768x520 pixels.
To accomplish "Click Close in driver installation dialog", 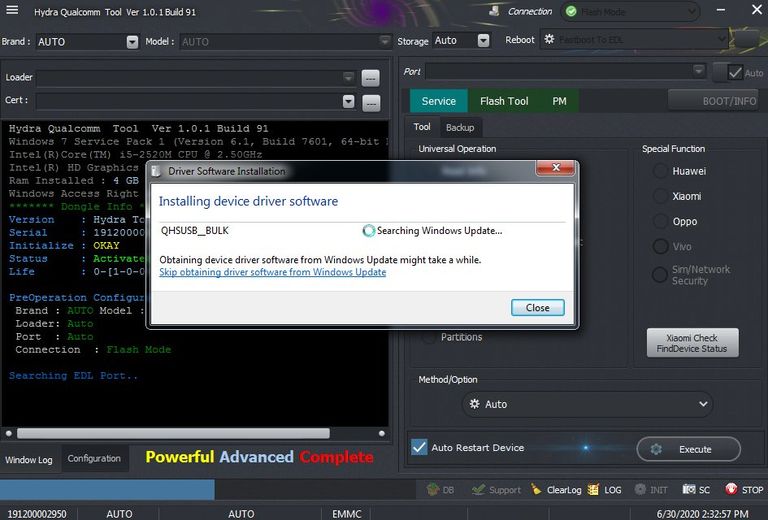I will point(537,307).
